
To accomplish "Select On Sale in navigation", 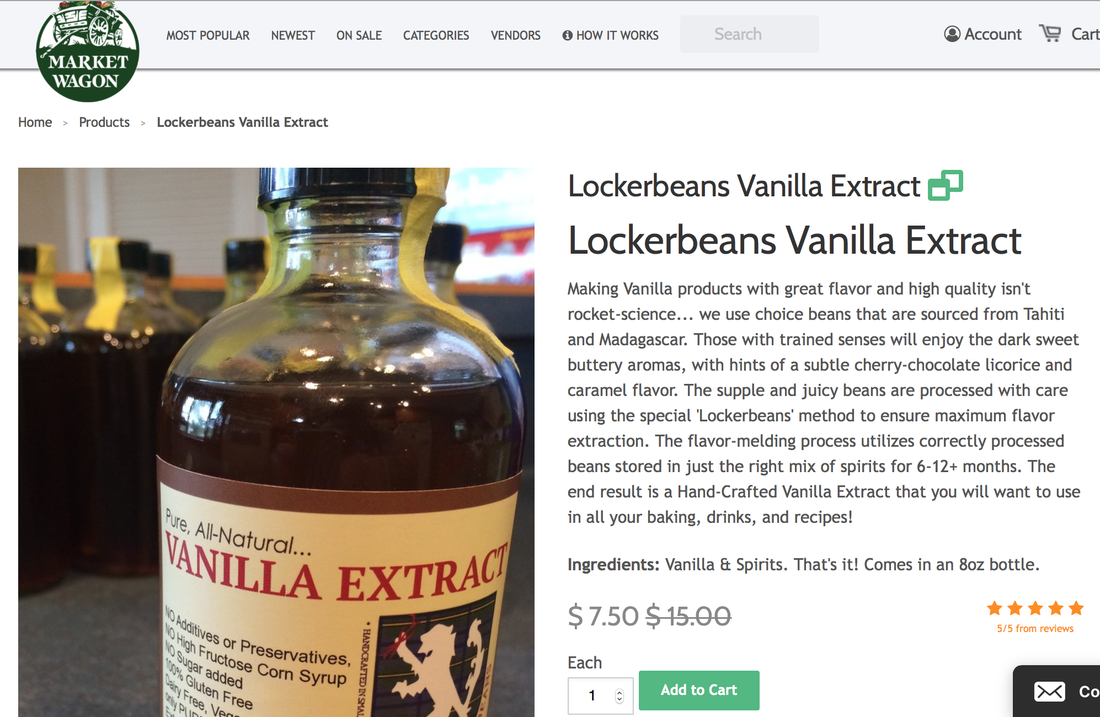I will pyautogui.click(x=358, y=35).
